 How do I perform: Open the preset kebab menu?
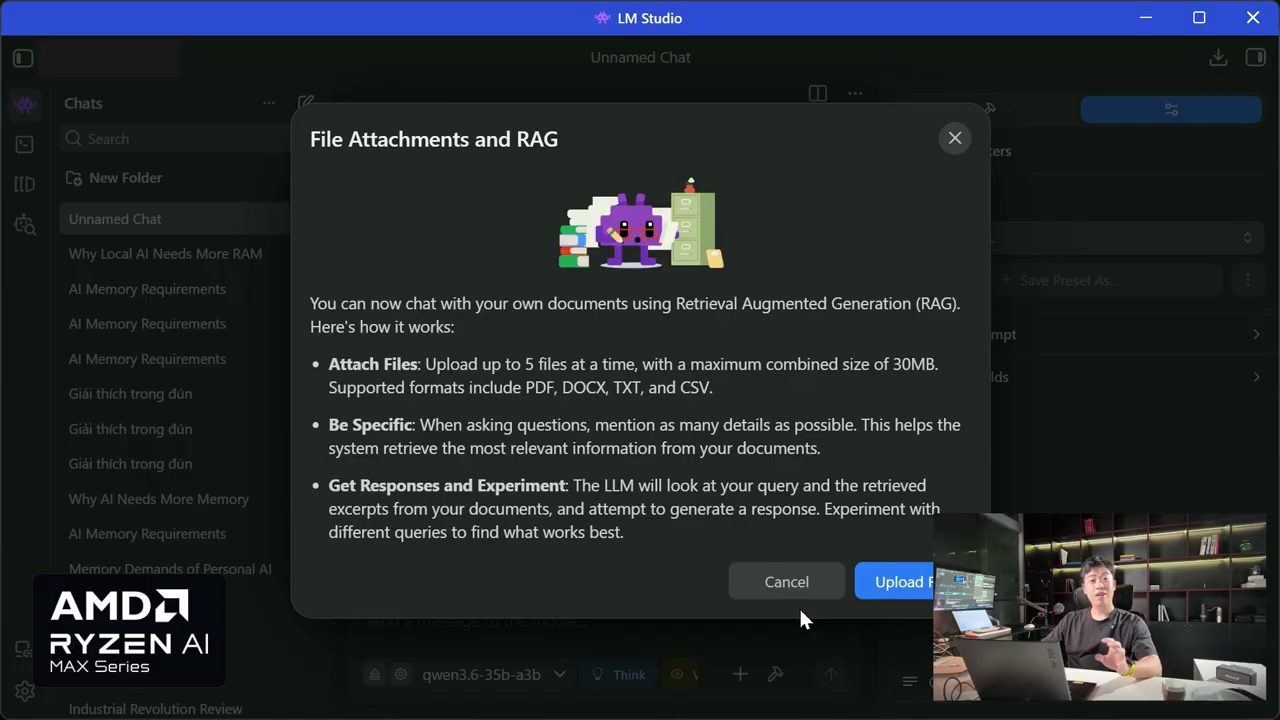(1247, 281)
